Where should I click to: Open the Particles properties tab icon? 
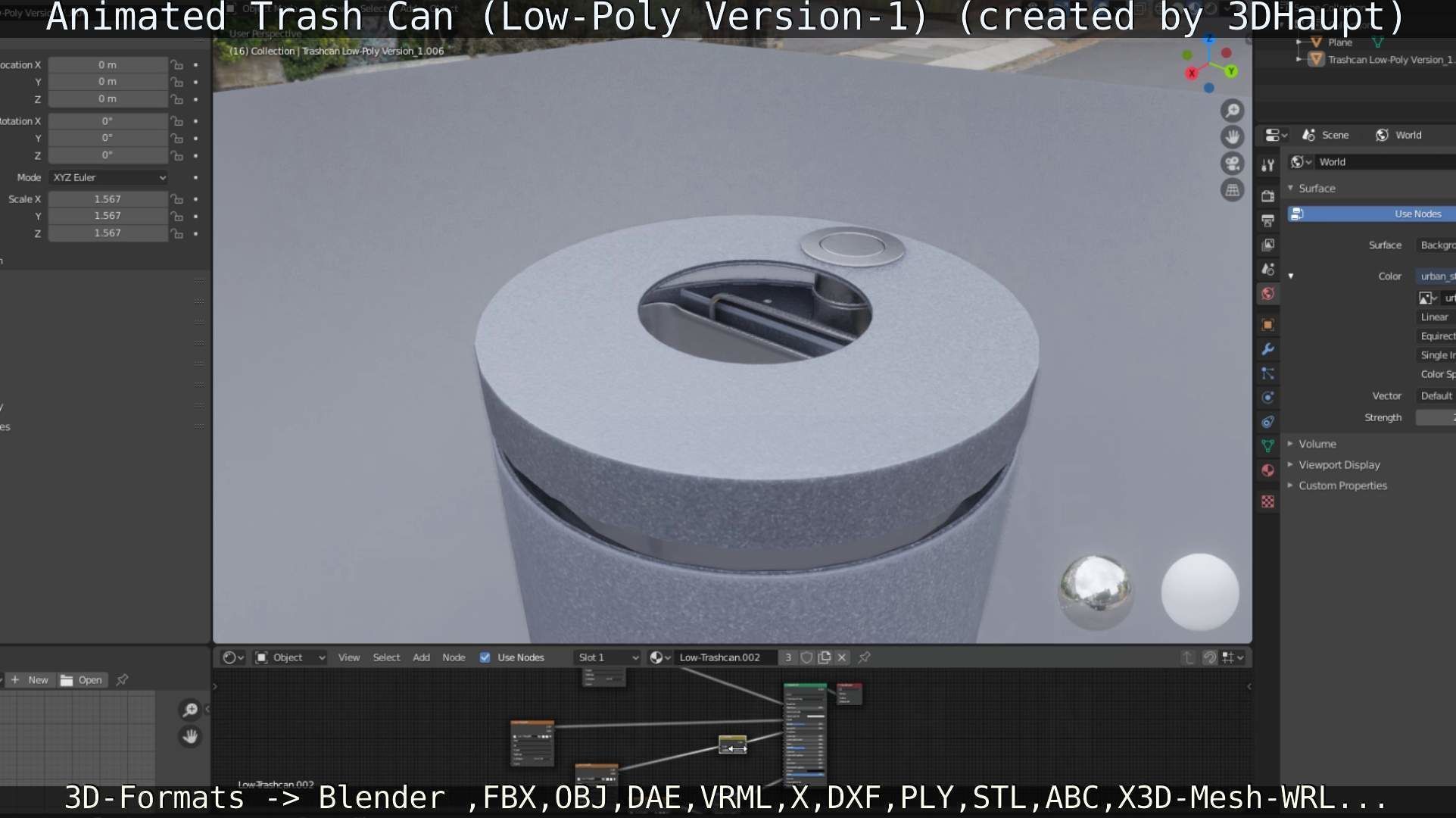tap(1267, 373)
